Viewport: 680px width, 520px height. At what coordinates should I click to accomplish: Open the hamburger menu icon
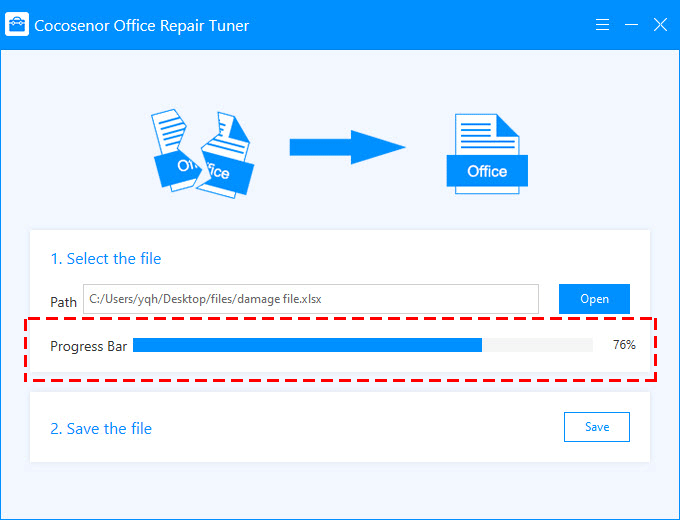click(602, 25)
